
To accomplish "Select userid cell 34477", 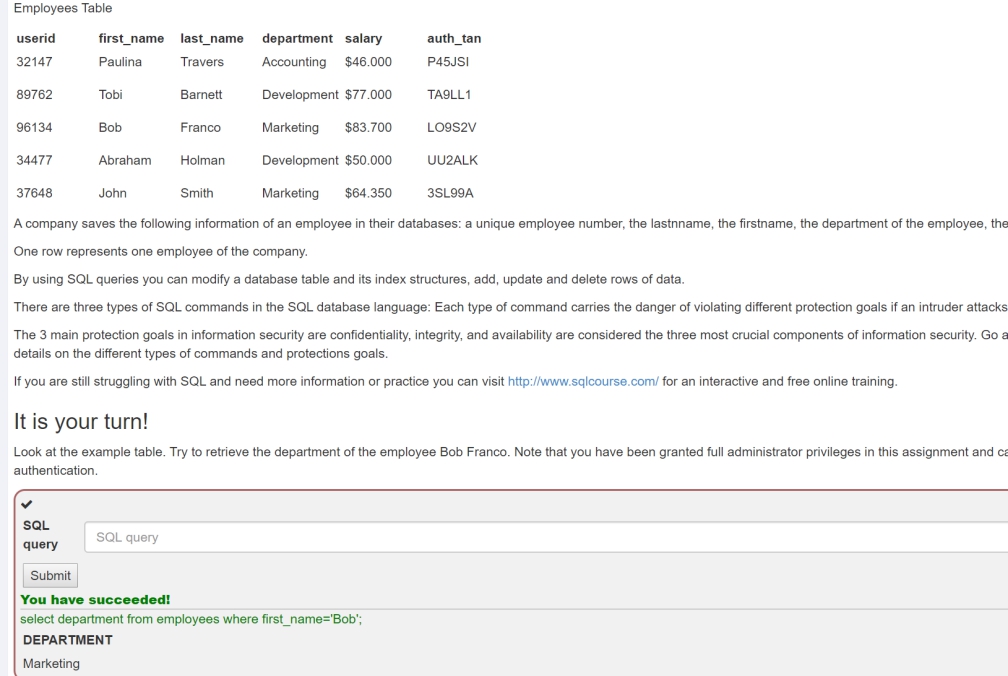I will (35, 160).
